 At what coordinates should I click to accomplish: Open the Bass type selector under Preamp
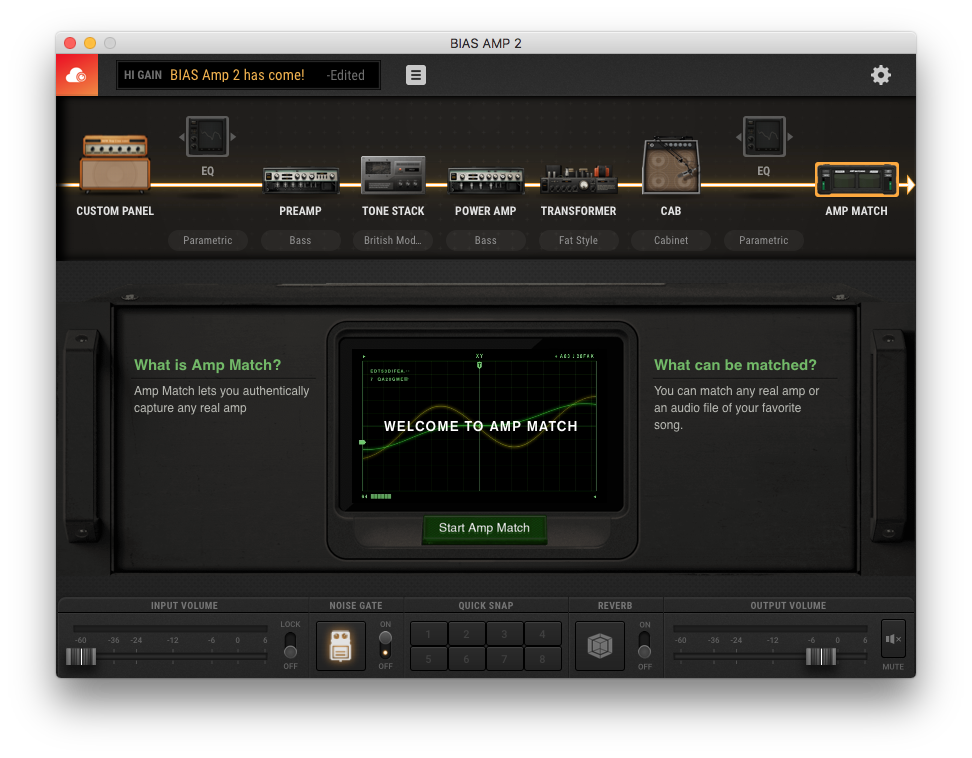(x=301, y=240)
